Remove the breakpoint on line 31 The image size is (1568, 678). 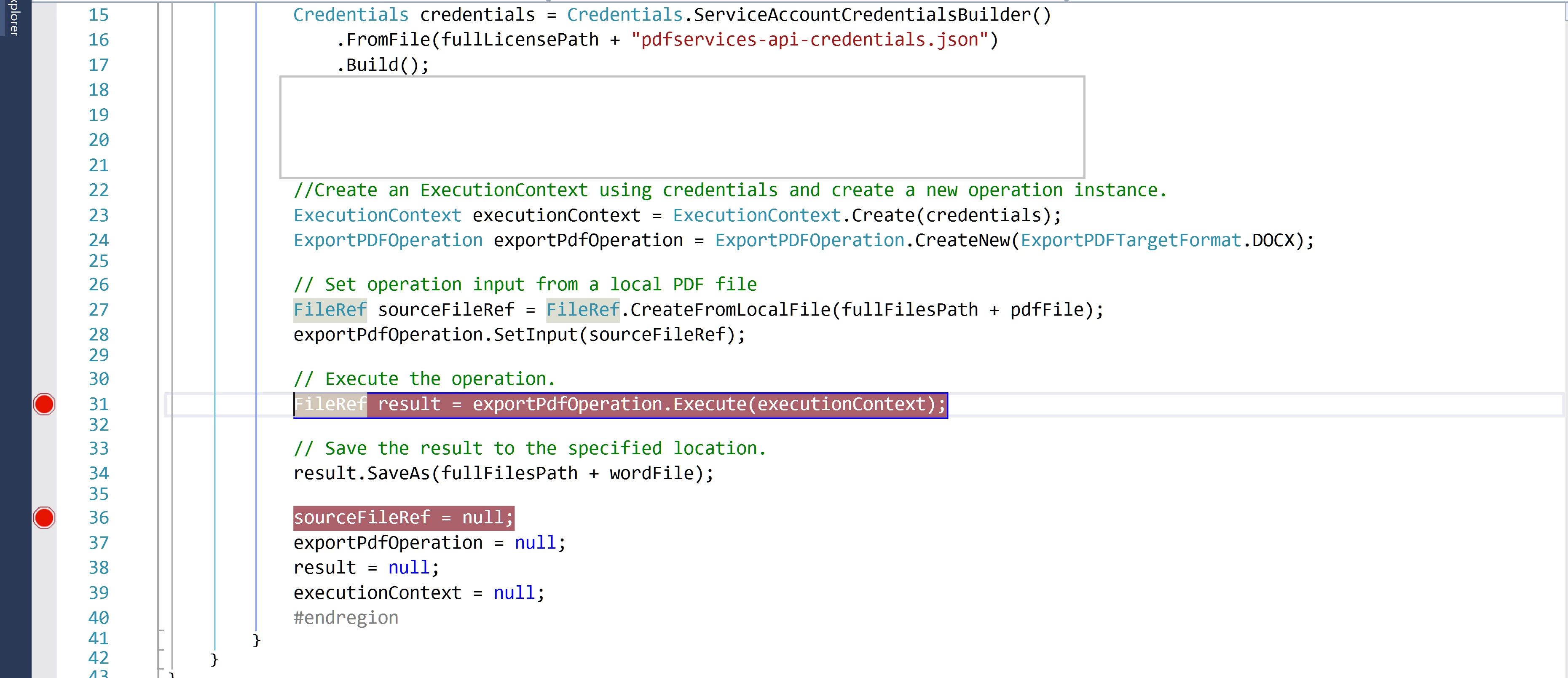[44, 404]
